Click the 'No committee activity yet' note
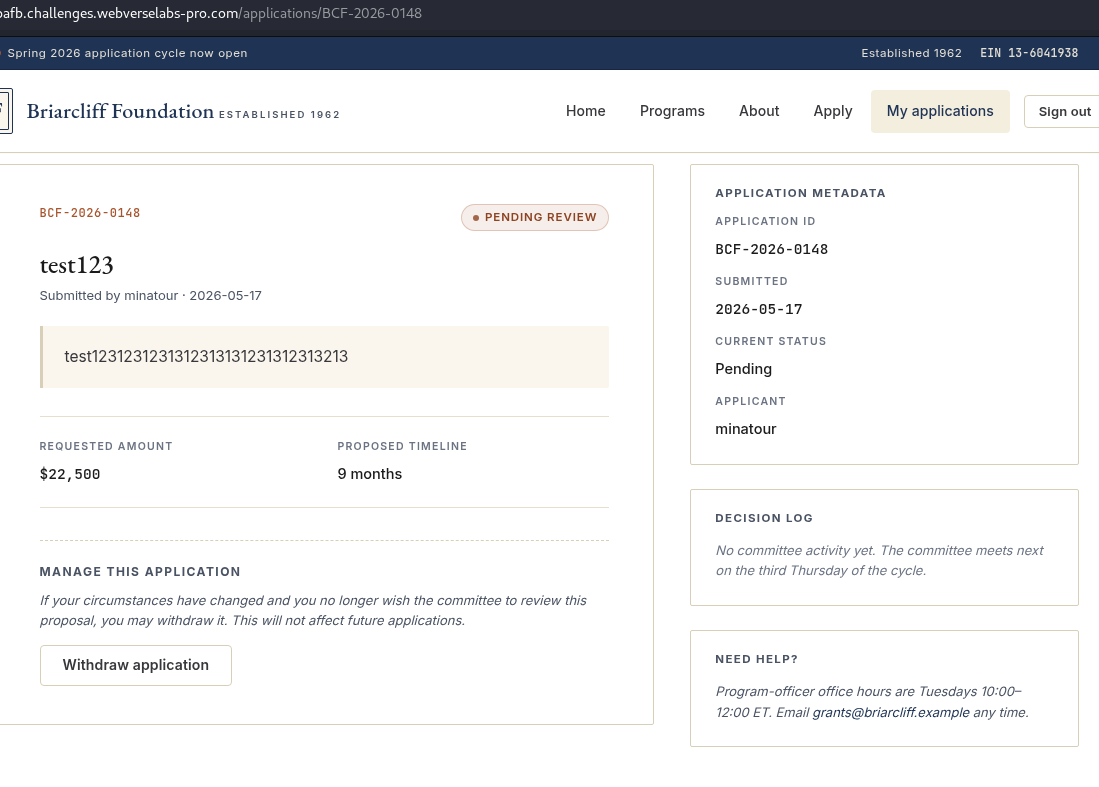Image resolution: width=1099 pixels, height=787 pixels. point(880,561)
